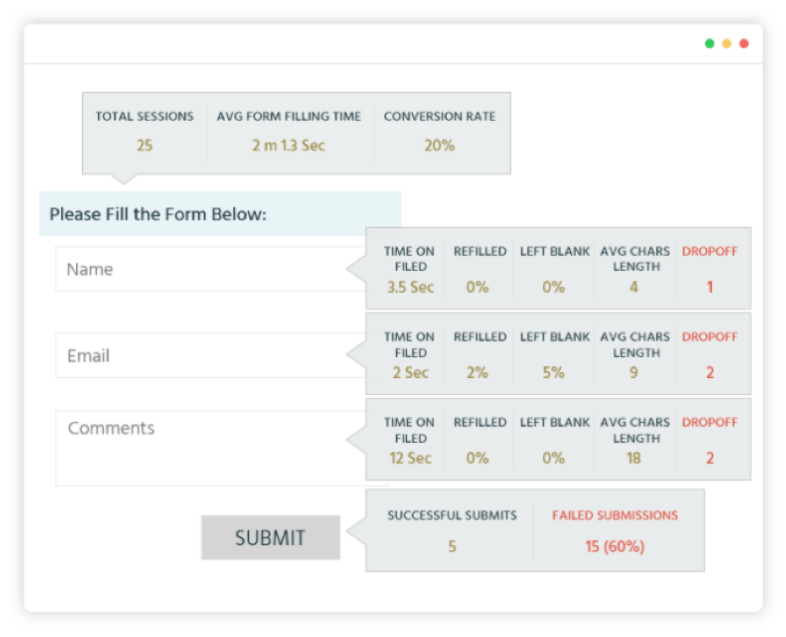
Task: Click the green window control dot
Action: (709, 44)
